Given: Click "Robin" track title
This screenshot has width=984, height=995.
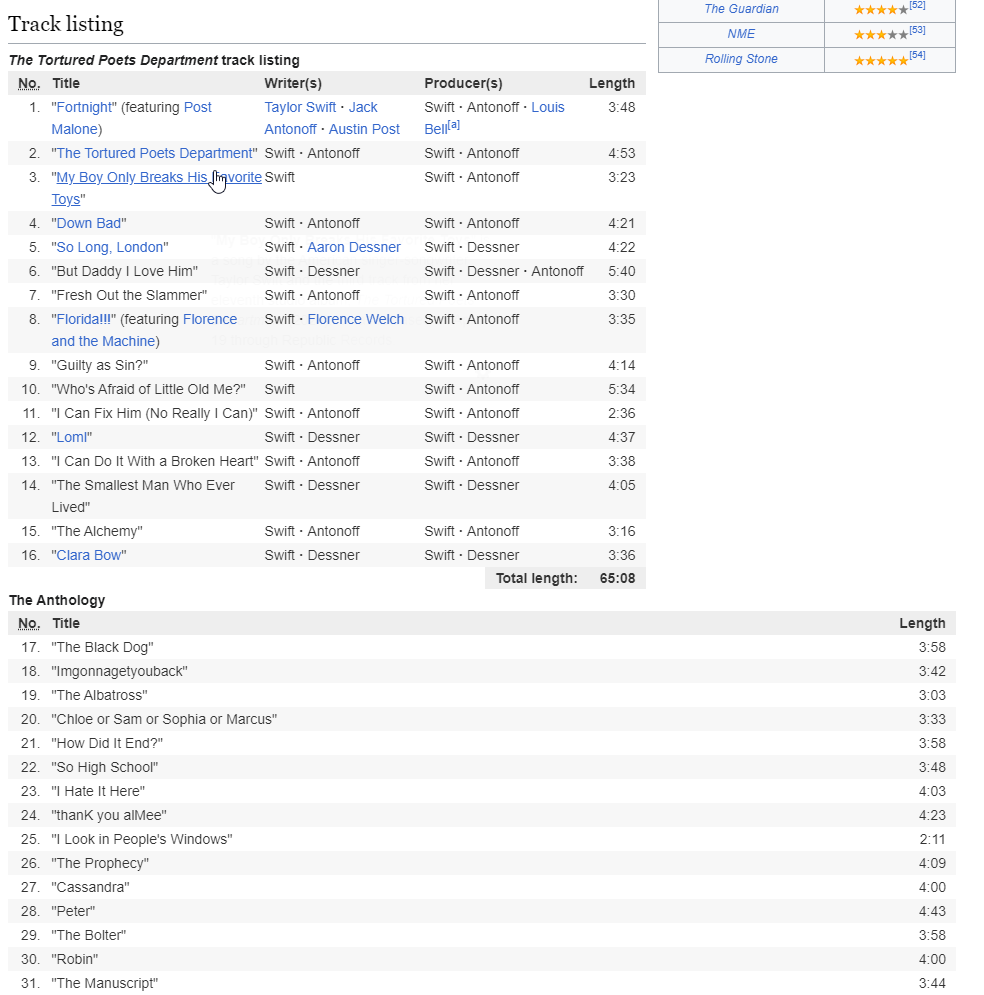Looking at the screenshot, I should pos(75,959).
